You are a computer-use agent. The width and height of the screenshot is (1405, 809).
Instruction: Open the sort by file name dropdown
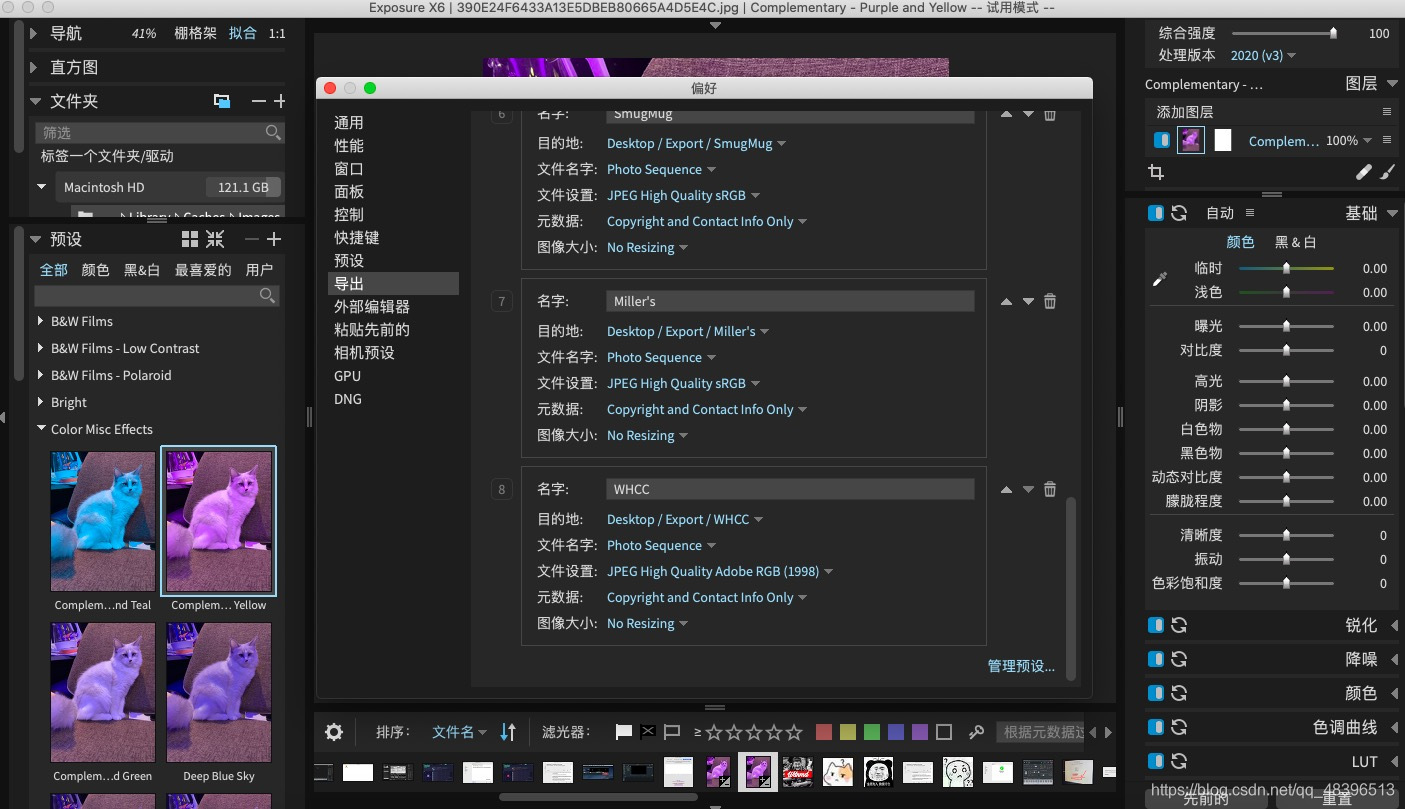click(x=459, y=732)
